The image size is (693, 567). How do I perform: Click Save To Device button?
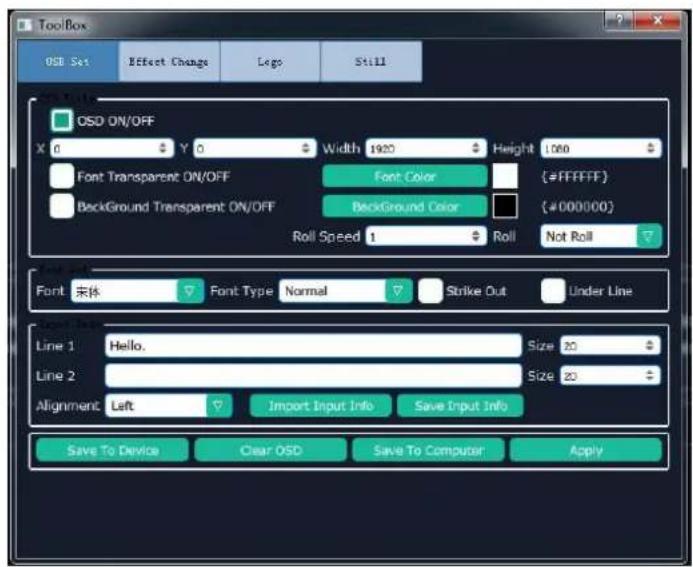click(x=112, y=450)
